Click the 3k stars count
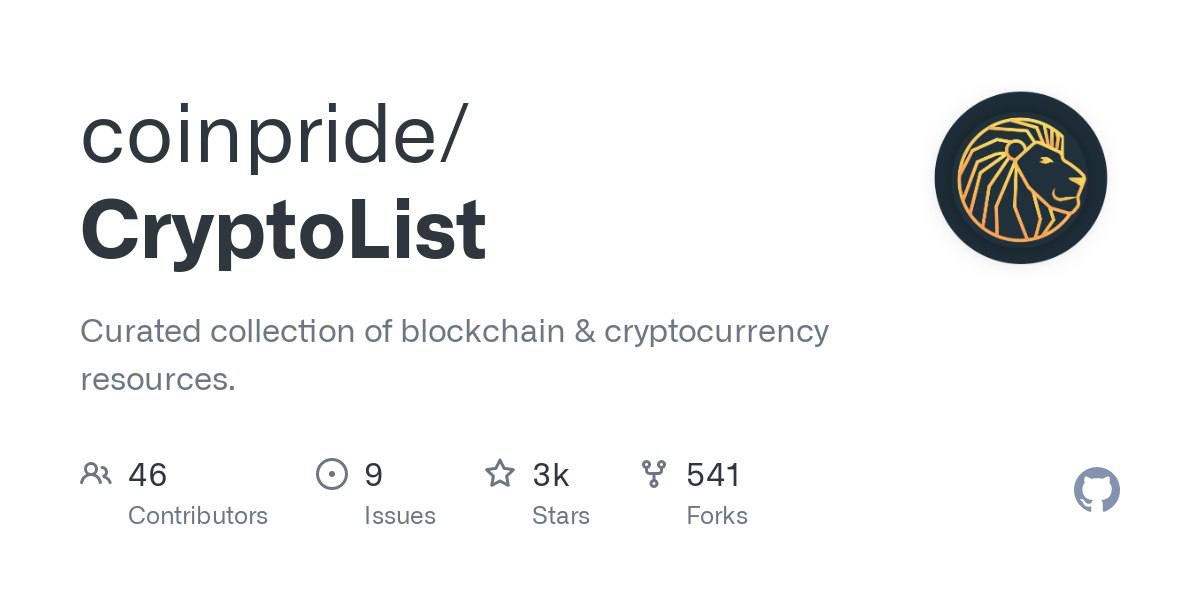The height and width of the screenshot is (600, 1200). (x=551, y=474)
